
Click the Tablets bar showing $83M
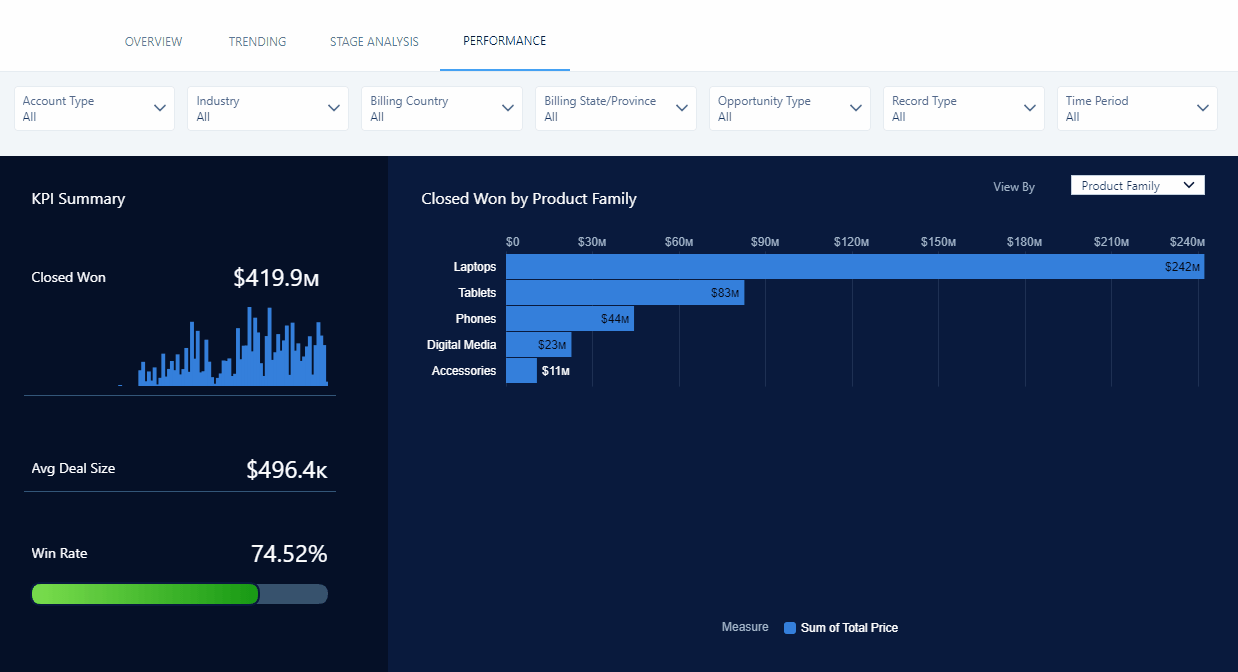point(625,292)
